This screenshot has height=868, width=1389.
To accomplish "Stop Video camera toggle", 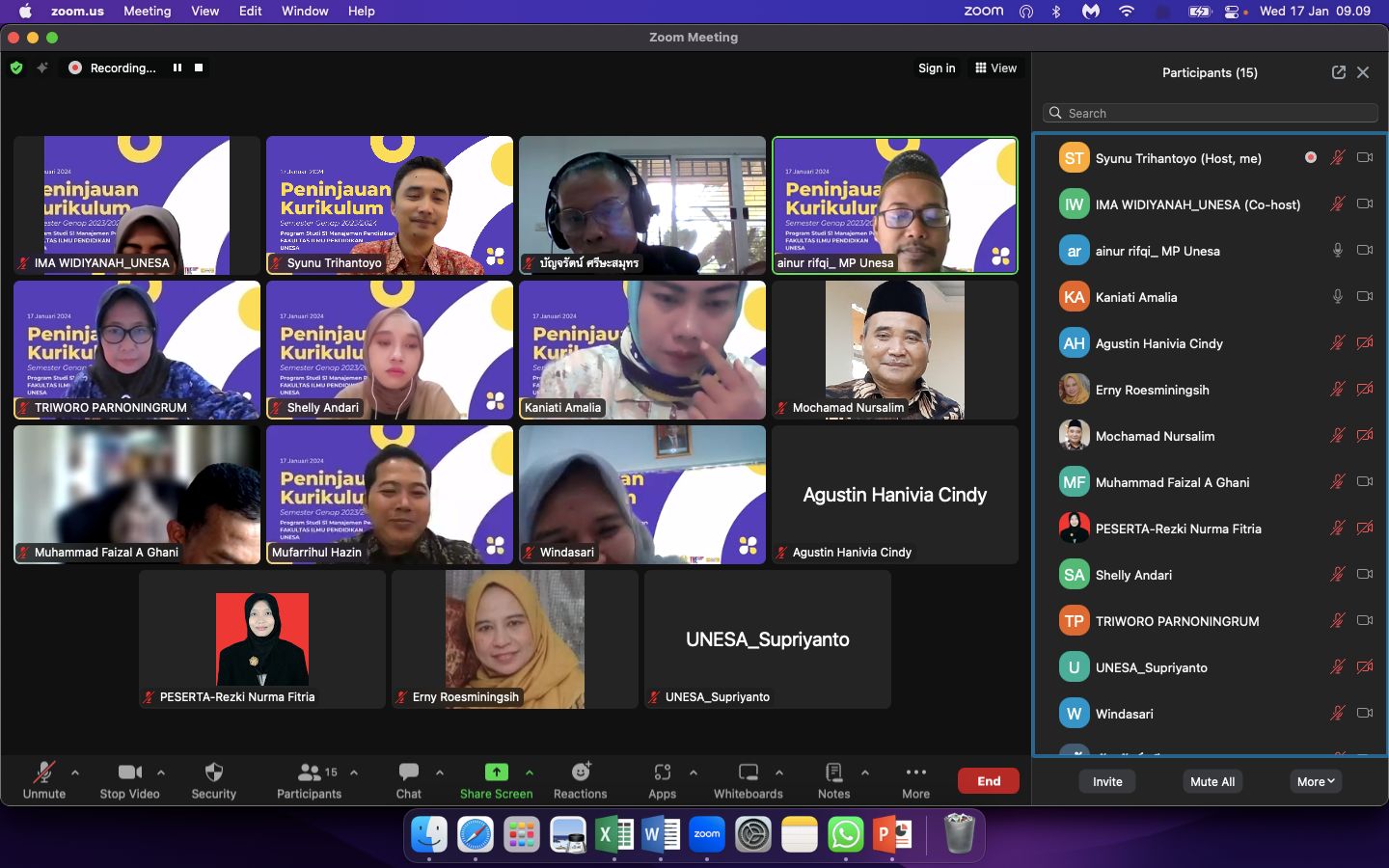I will tap(129, 780).
